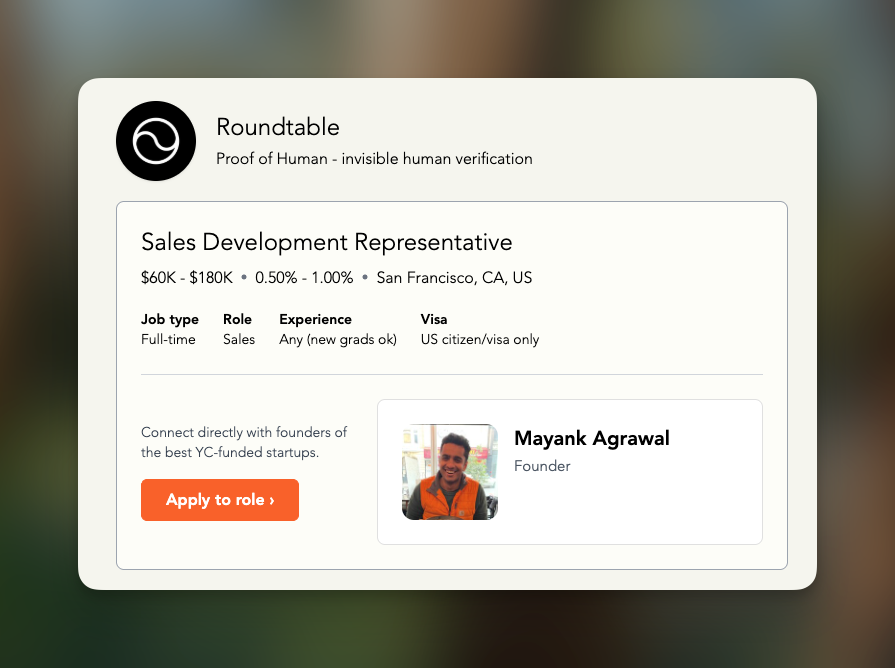
Task: Click Mayank Agrawal's profile photo
Action: (x=450, y=472)
